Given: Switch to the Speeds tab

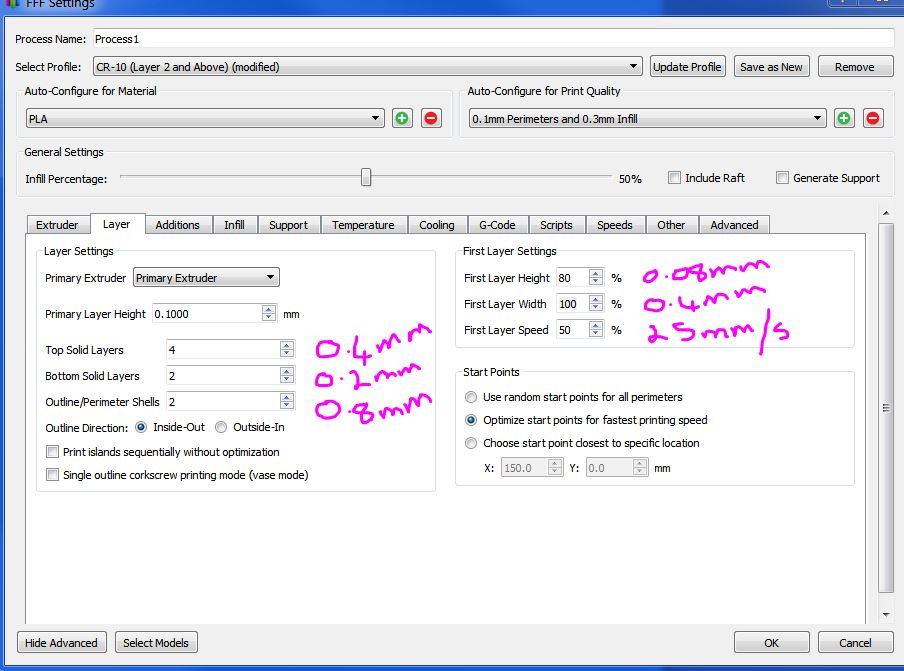Looking at the screenshot, I should point(615,225).
